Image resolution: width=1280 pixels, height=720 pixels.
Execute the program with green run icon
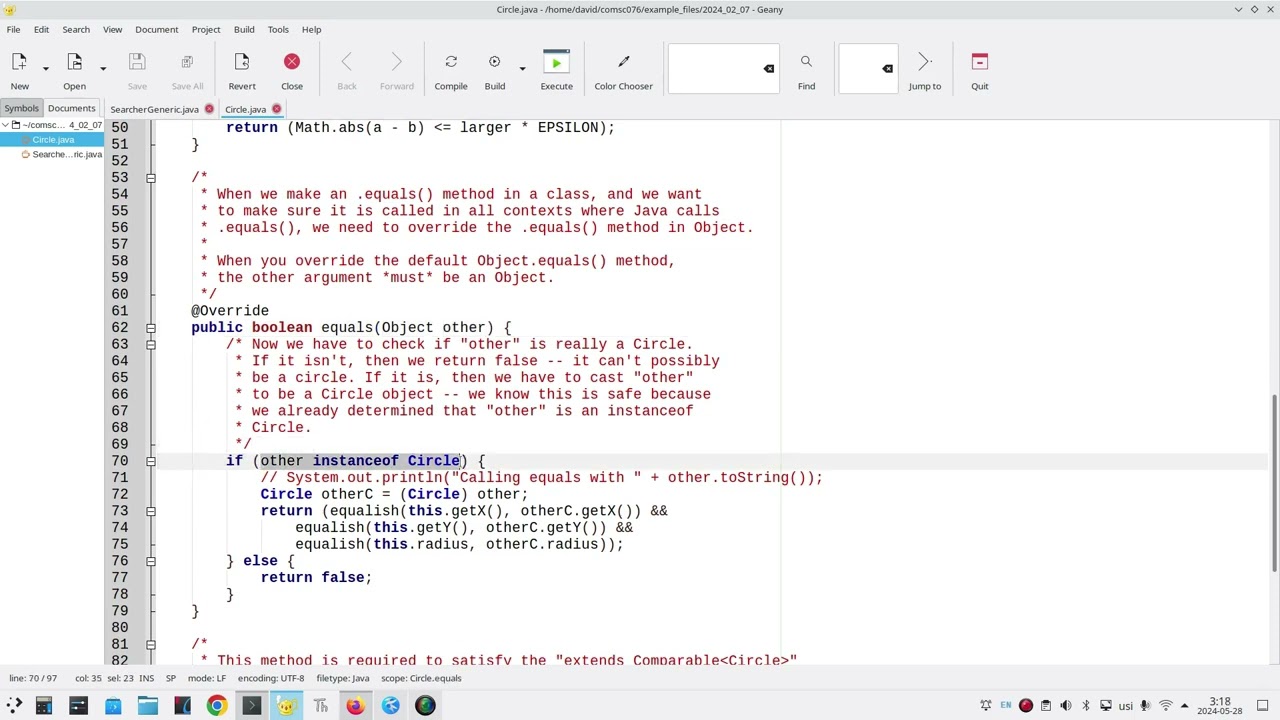[557, 71]
